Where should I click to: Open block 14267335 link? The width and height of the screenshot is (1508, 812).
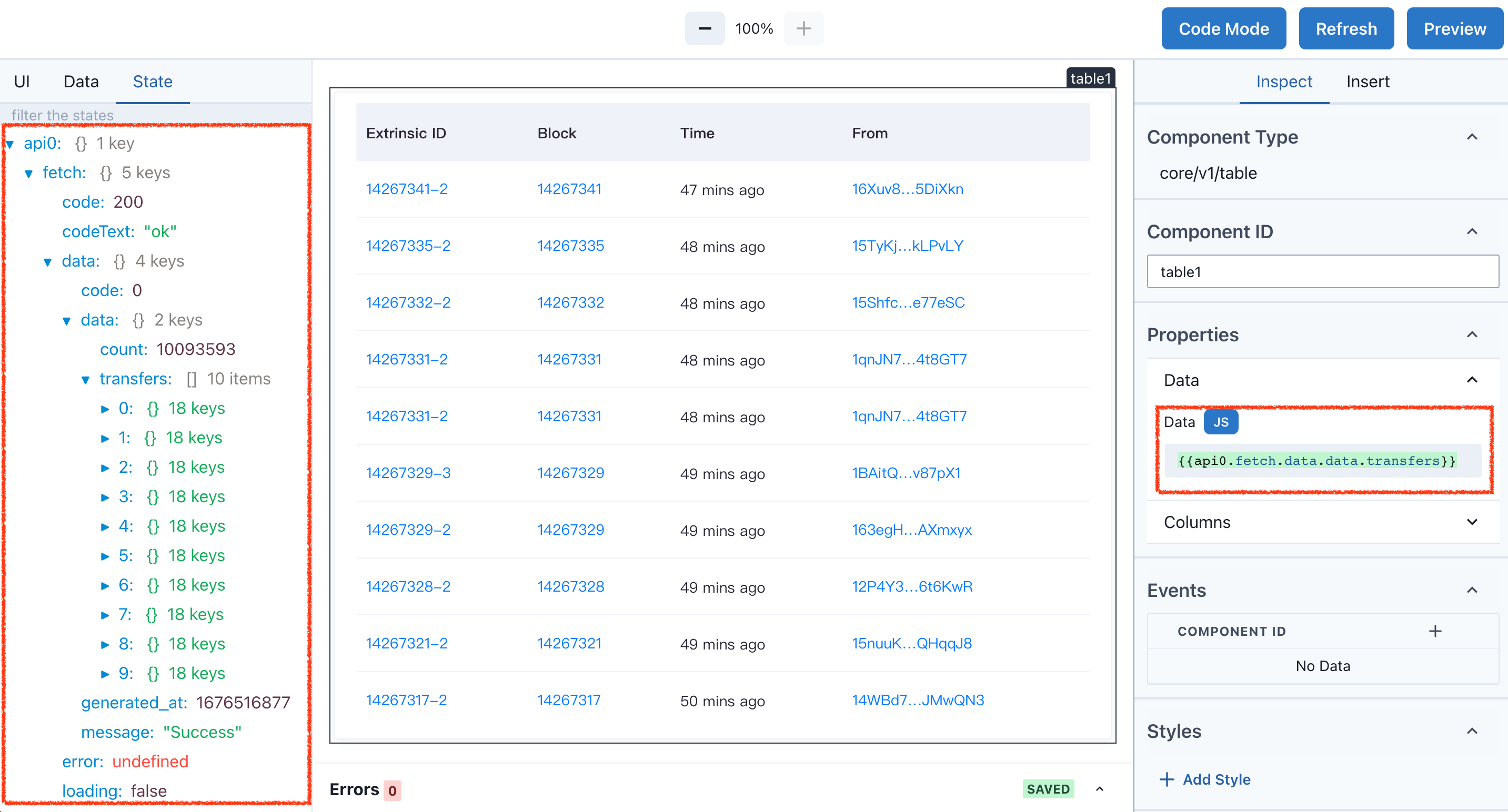[x=570, y=246]
